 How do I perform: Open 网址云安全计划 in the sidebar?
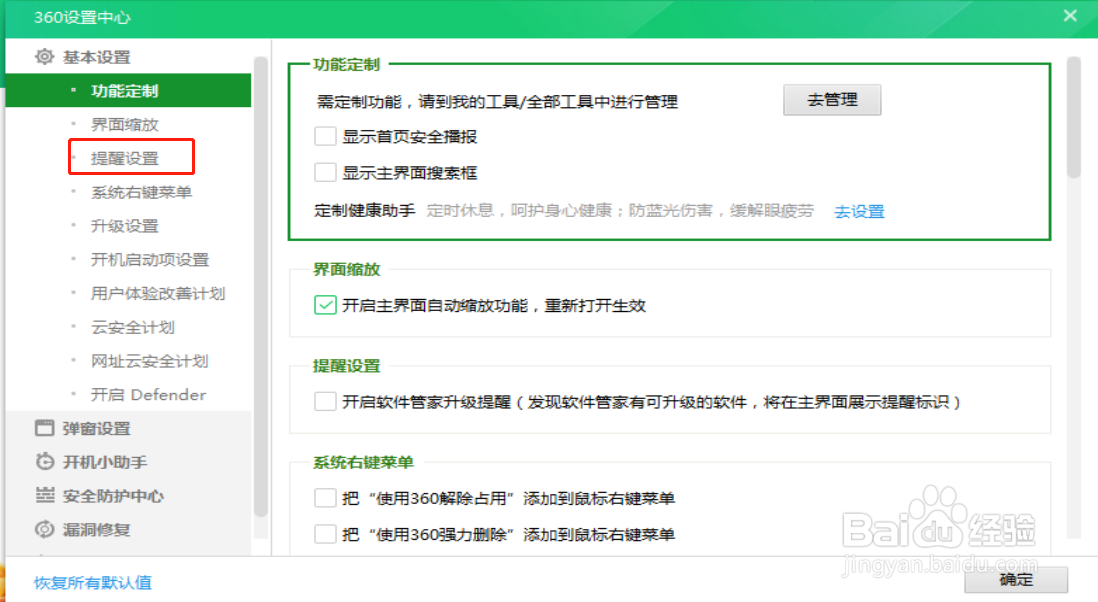click(150, 360)
